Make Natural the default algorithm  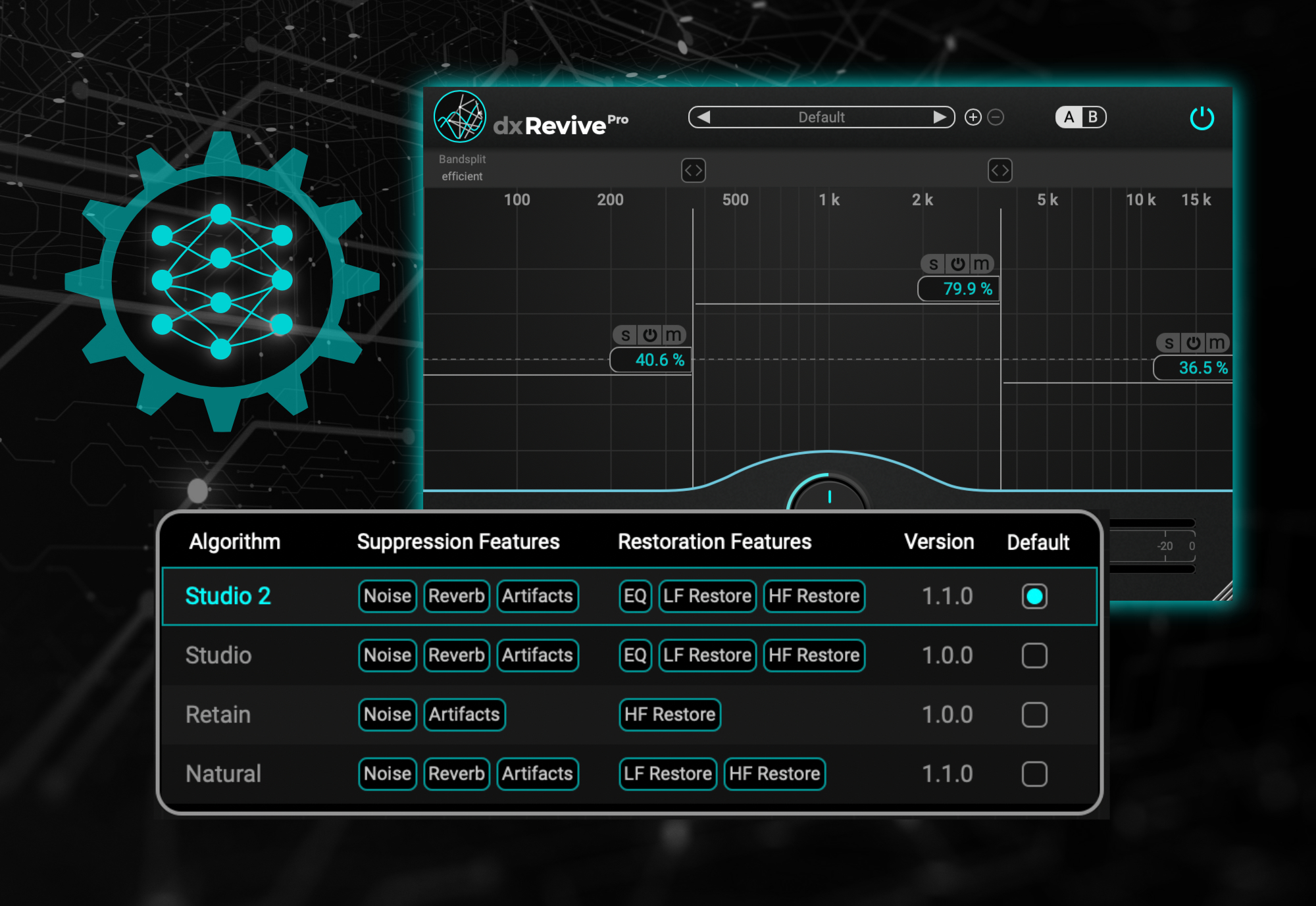(1034, 774)
